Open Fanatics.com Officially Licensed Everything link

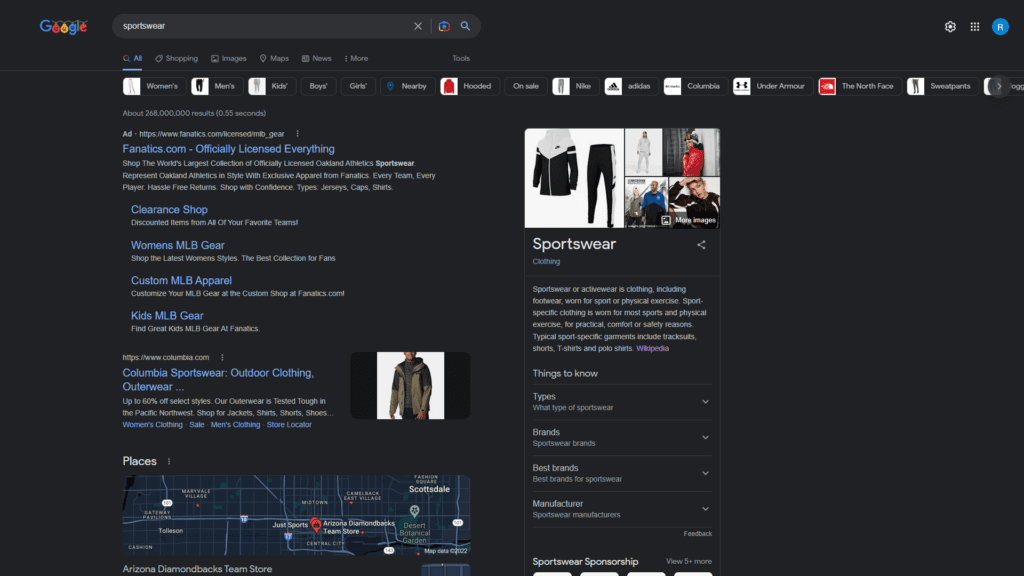(229, 149)
